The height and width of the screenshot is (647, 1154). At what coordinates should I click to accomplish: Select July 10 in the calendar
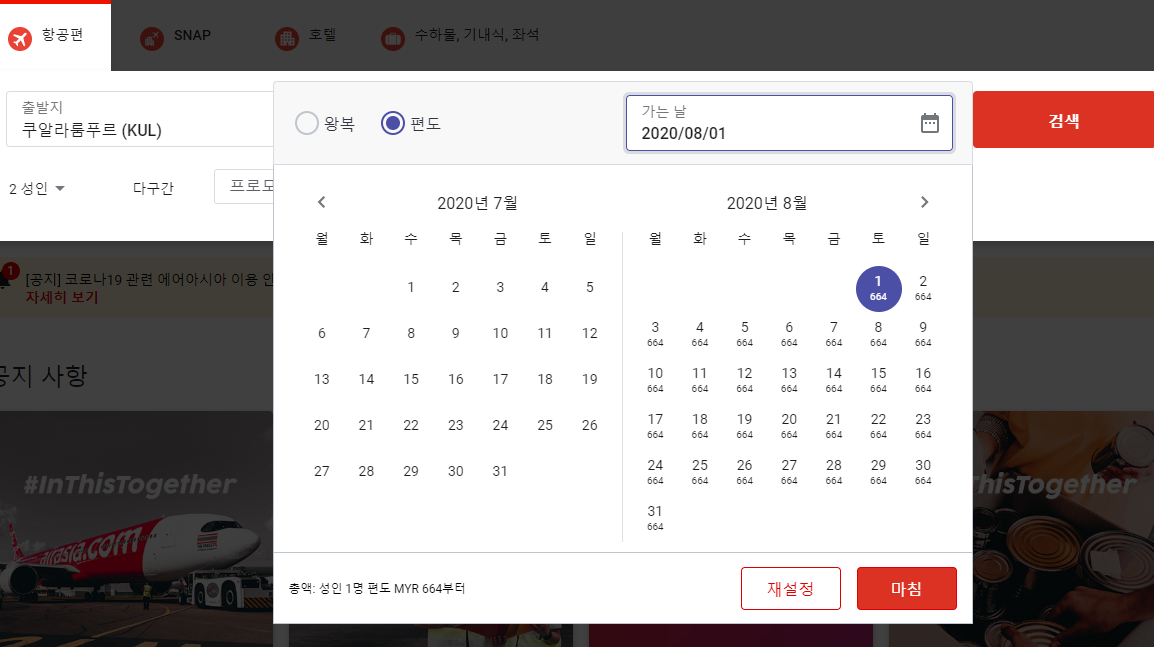pyautogui.click(x=500, y=333)
